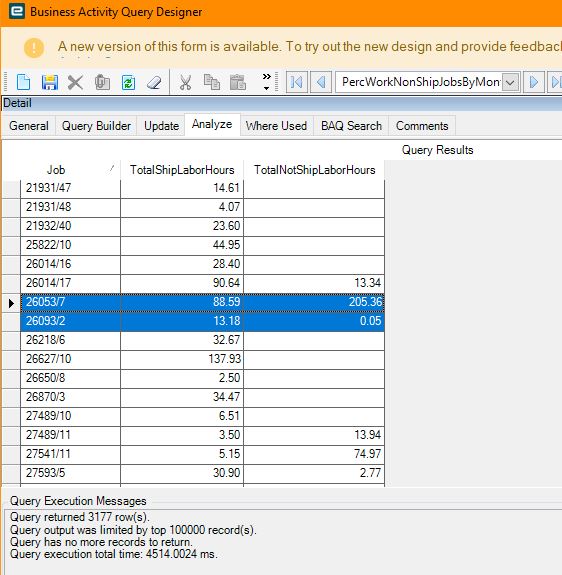Image resolution: width=562 pixels, height=575 pixels.
Task: Go to the next record arrow
Action: click(534, 82)
